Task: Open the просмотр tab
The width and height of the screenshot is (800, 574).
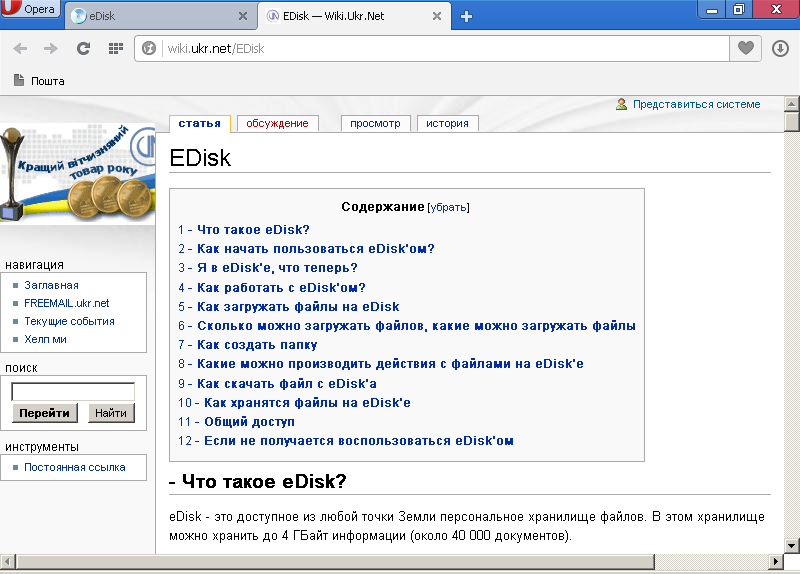Action: click(x=376, y=123)
